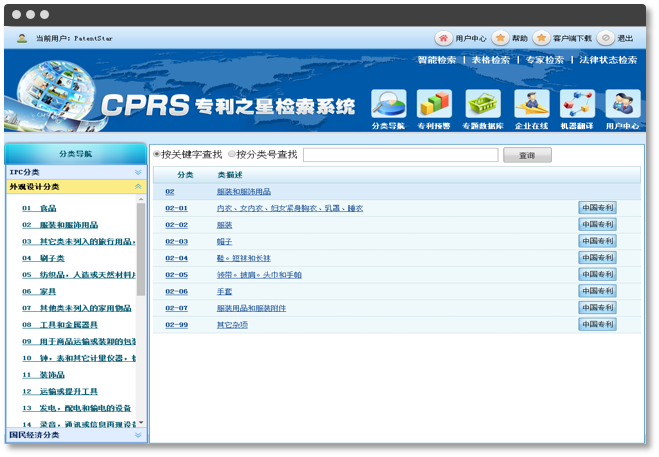659x457 pixels.
Task: Click the 用户中心 home icon in top bar
Action: 443,38
